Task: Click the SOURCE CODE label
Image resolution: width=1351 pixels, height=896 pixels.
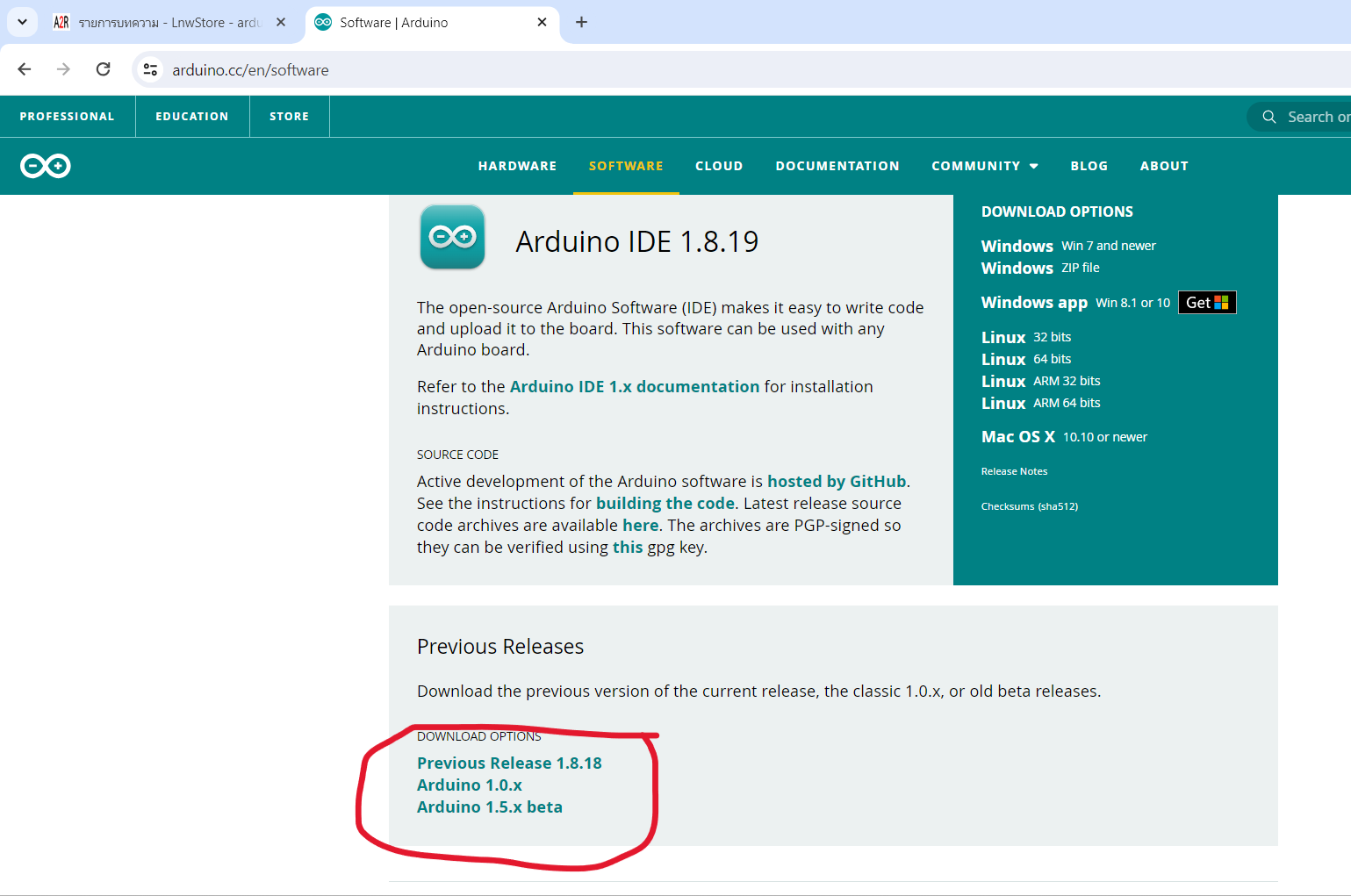Action: (457, 455)
